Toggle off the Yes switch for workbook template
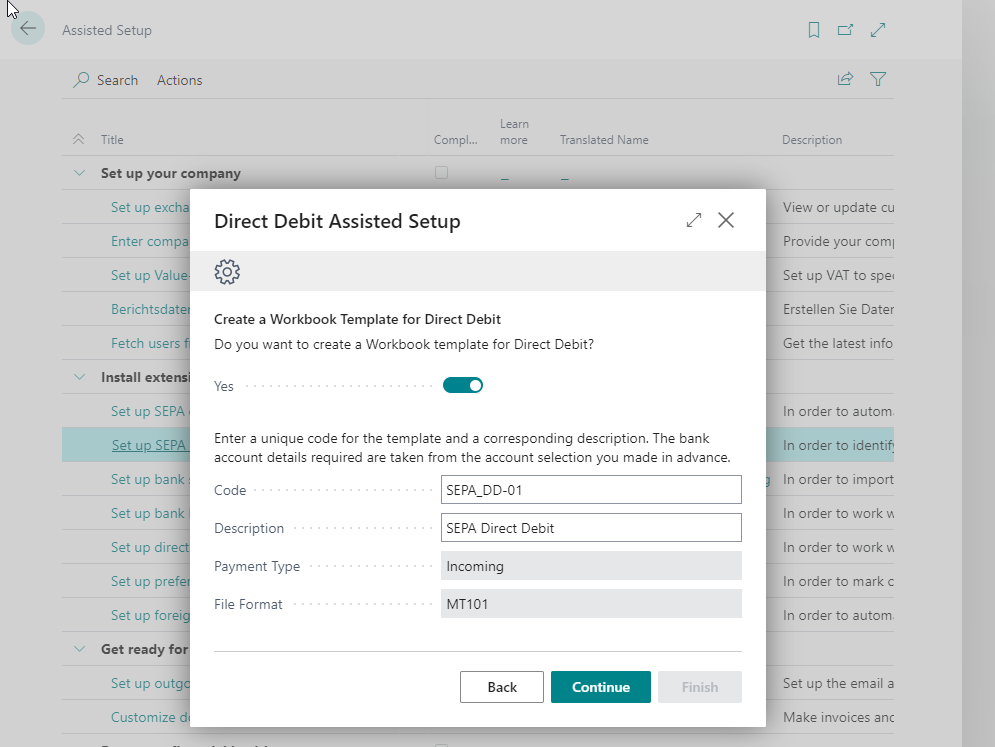995x747 pixels. 462,384
